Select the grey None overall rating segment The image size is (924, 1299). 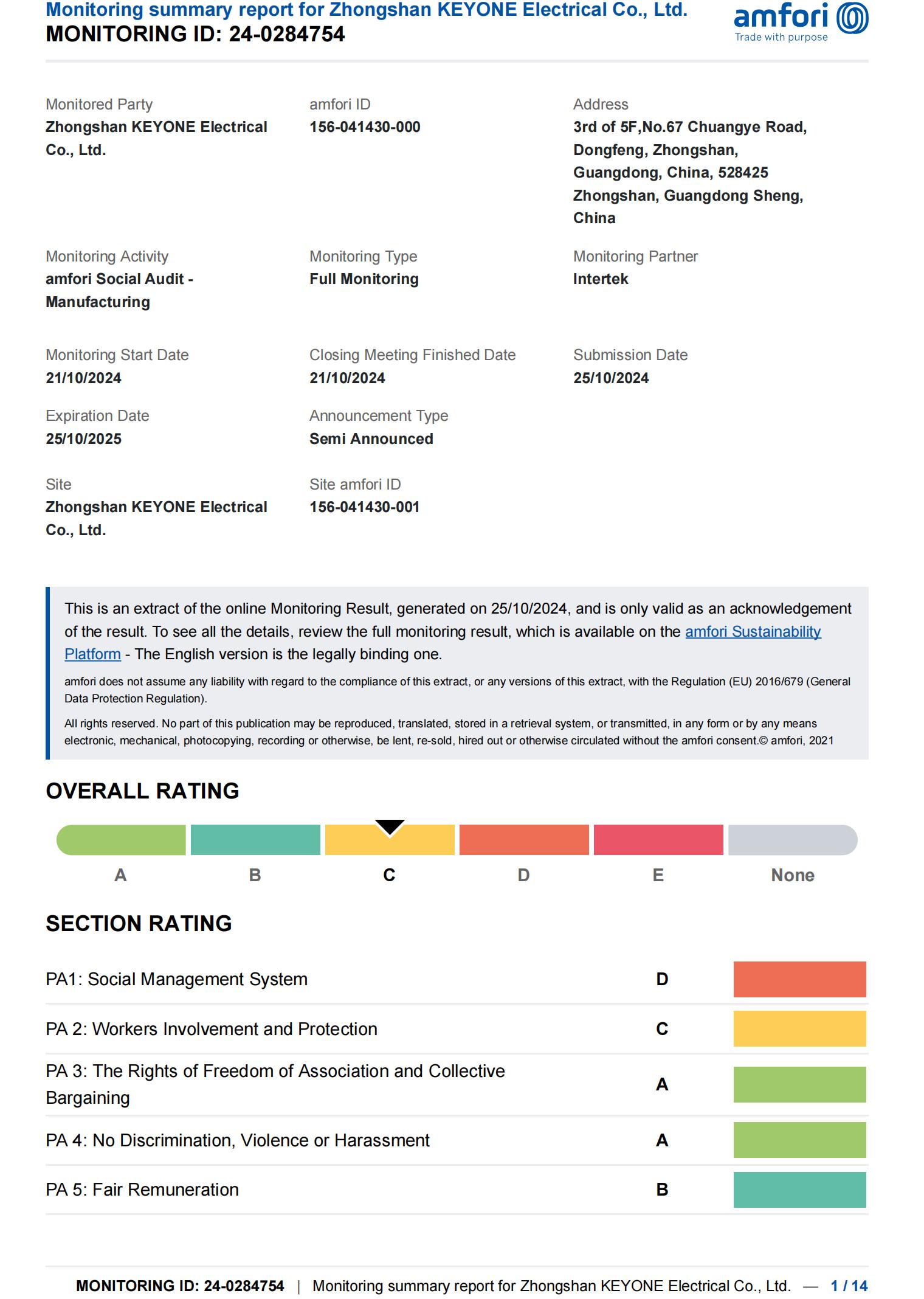[x=792, y=840]
